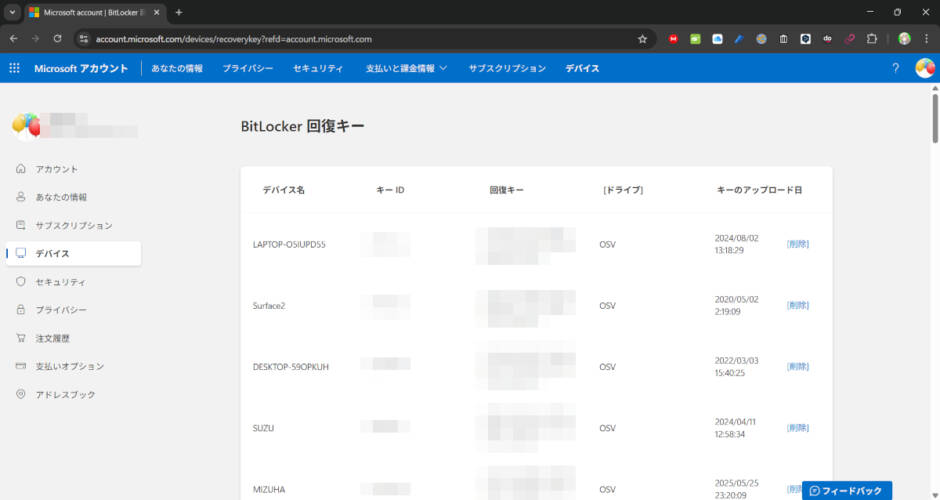
Task: Open the Chrome profile avatar
Action: coord(904,39)
